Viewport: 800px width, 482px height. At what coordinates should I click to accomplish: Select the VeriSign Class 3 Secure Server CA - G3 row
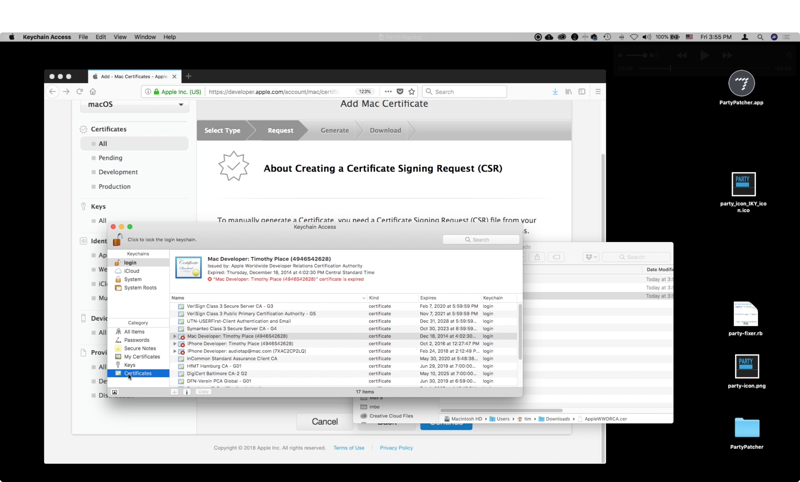point(343,307)
